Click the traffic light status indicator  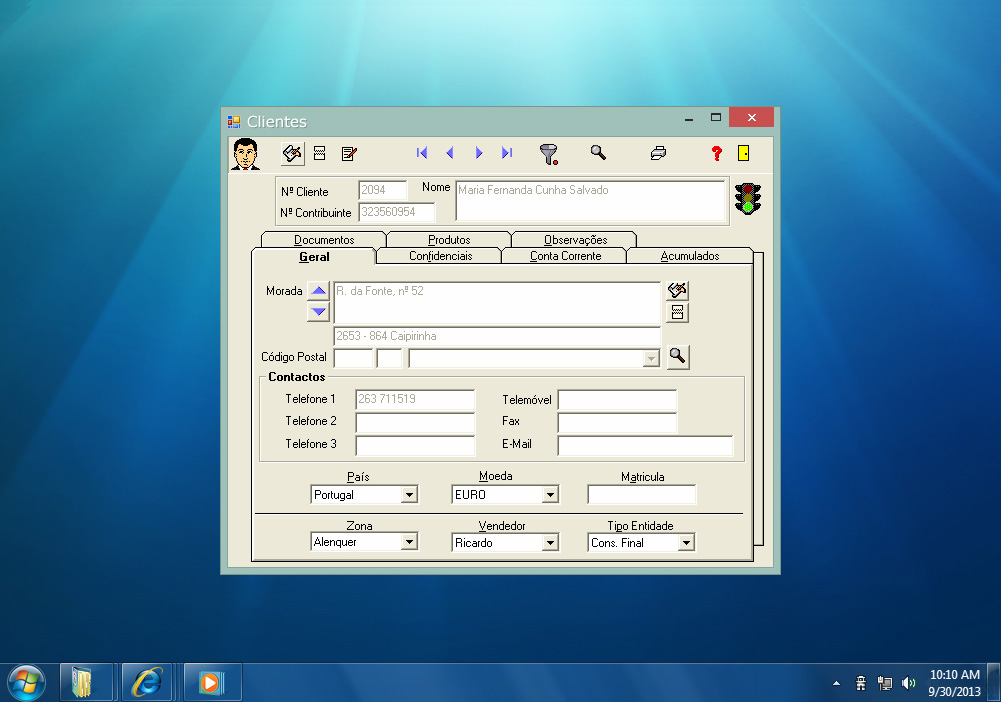[x=747, y=198]
